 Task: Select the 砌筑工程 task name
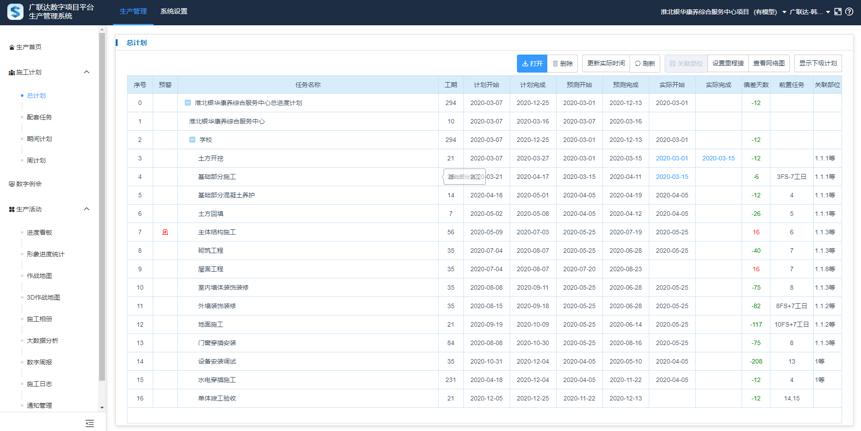pos(211,251)
